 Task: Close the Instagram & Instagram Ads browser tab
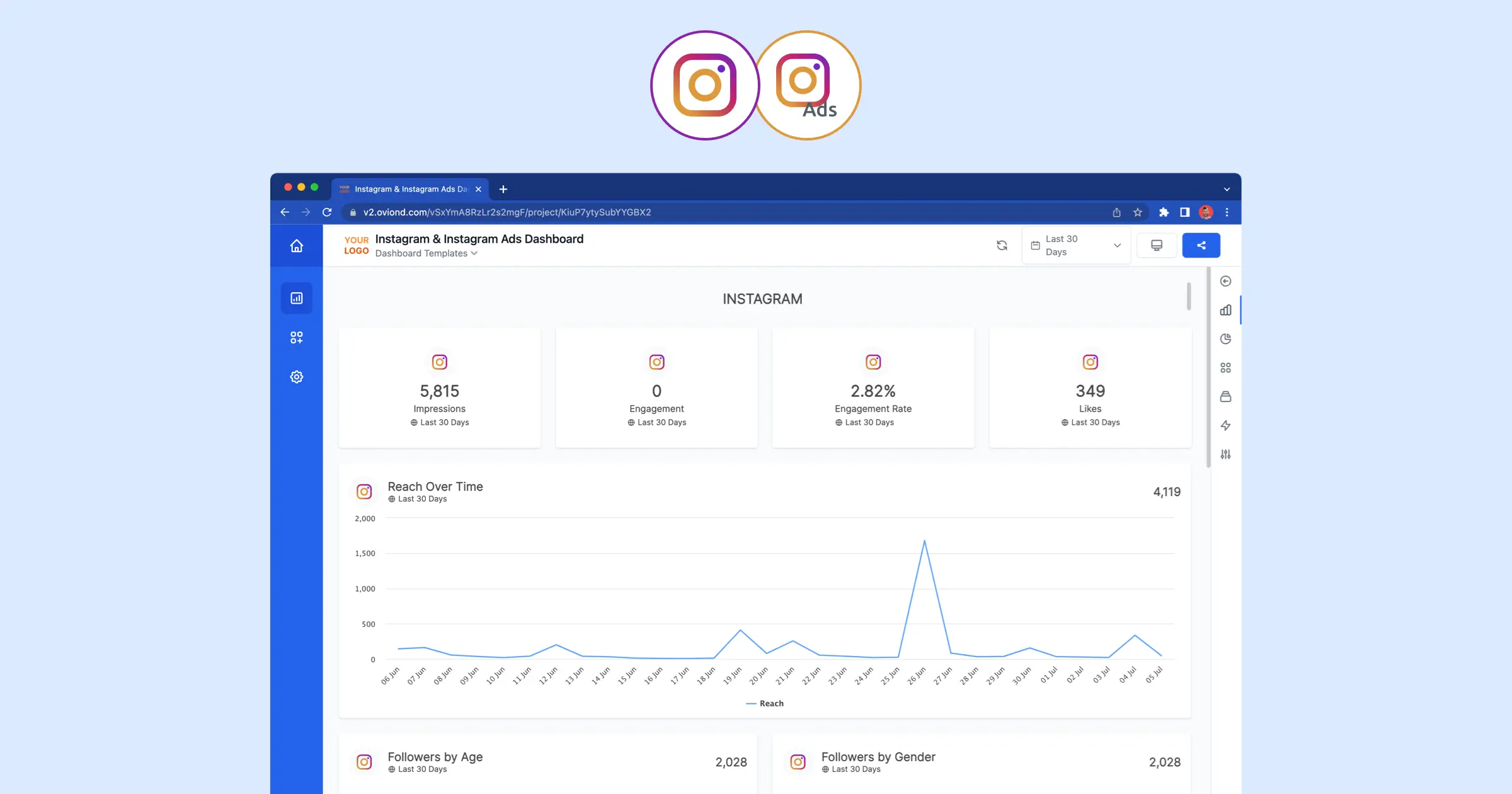pos(478,189)
